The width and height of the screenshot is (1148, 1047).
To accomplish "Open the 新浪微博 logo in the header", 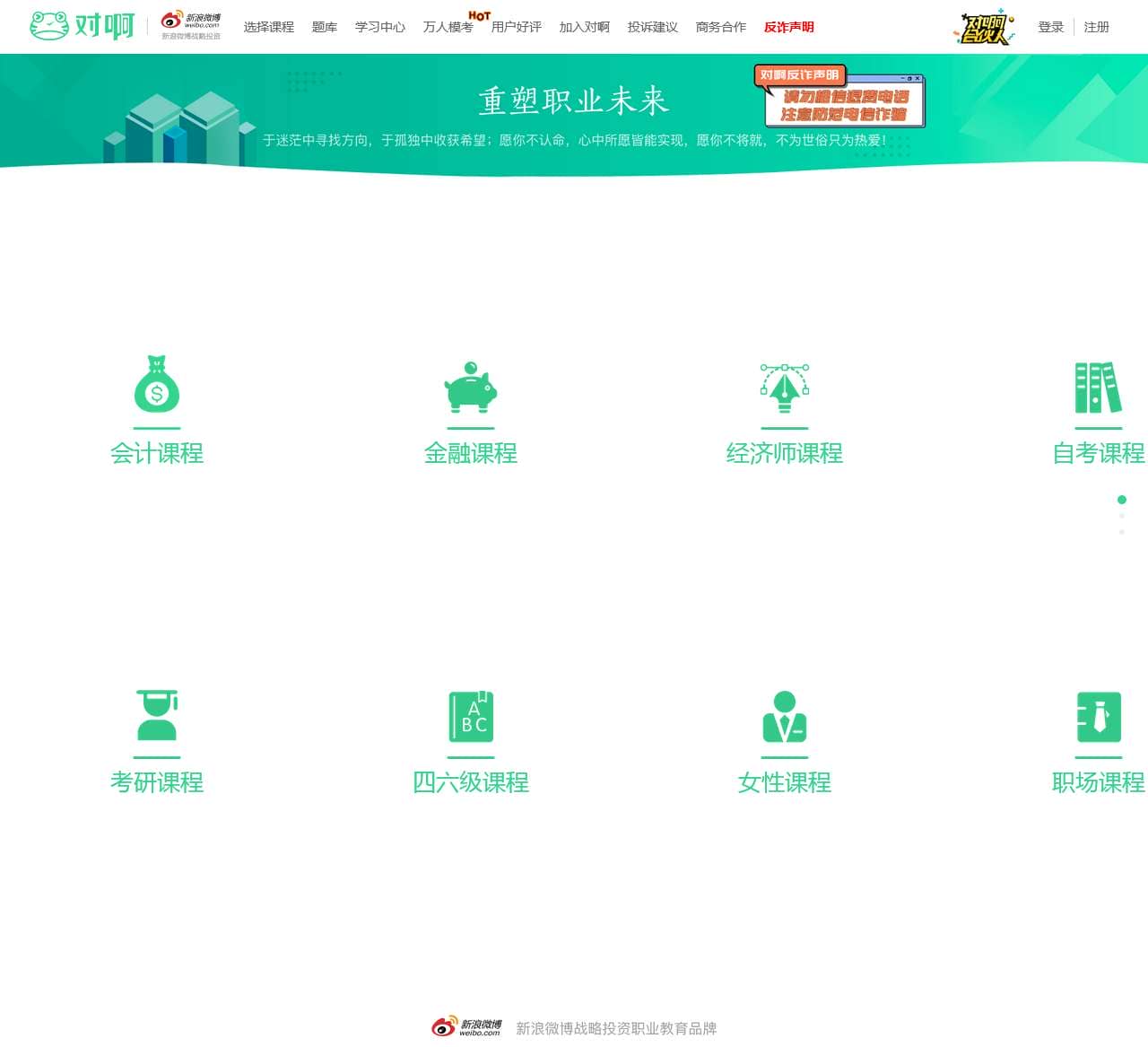I will click(x=187, y=22).
